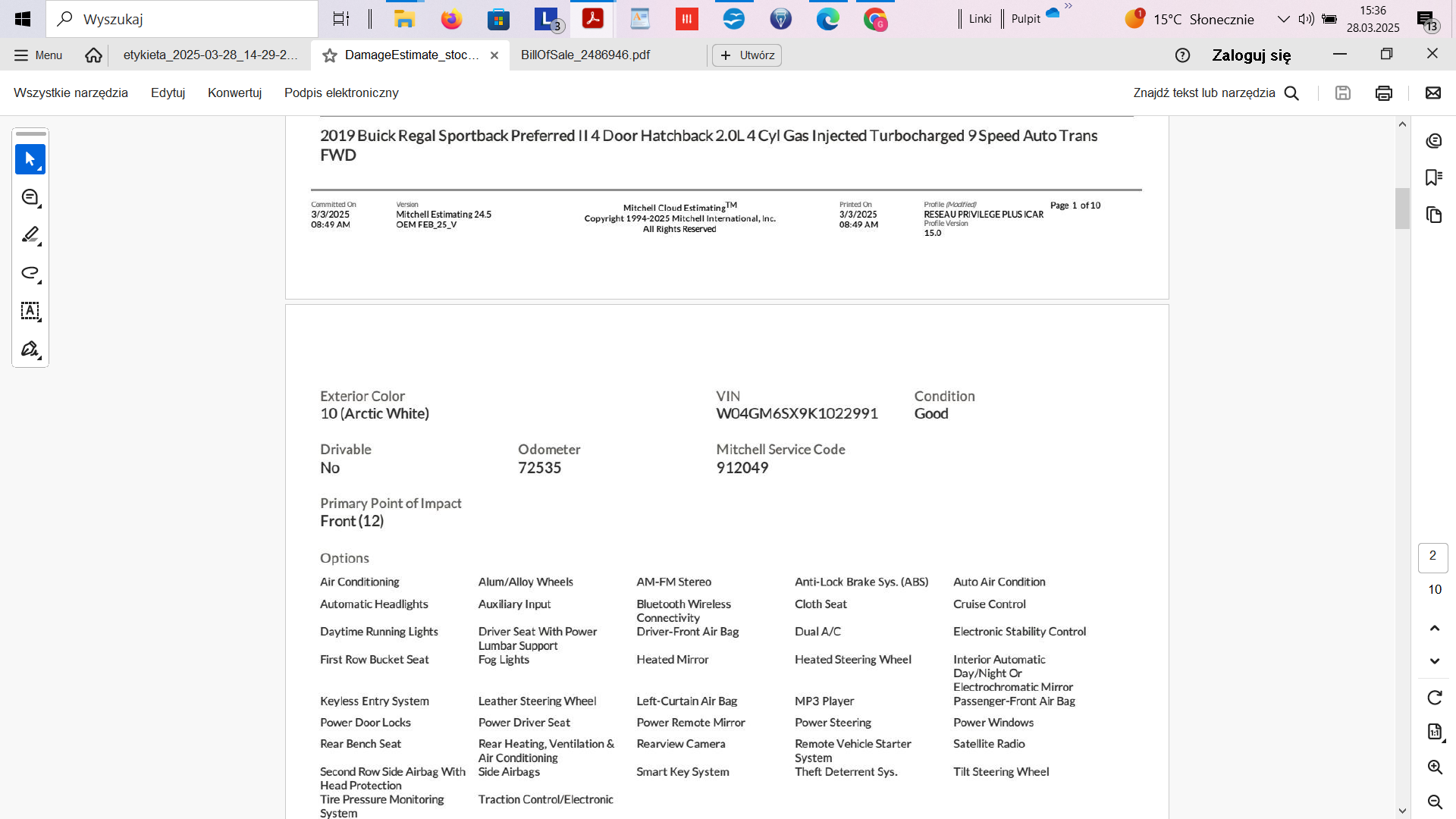Open the fill and sign pen tool
The width and height of the screenshot is (1456, 819).
coord(30,349)
